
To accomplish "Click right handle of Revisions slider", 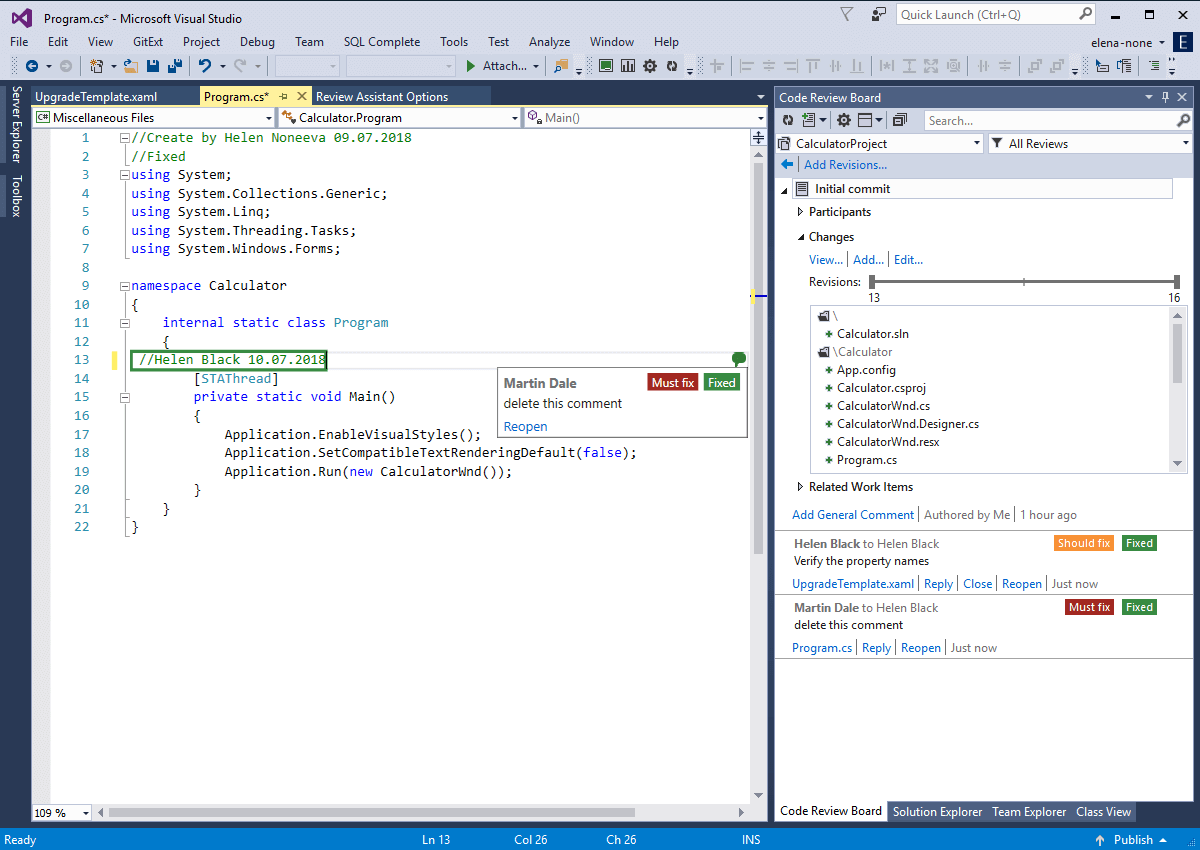I will pyautogui.click(x=1177, y=282).
